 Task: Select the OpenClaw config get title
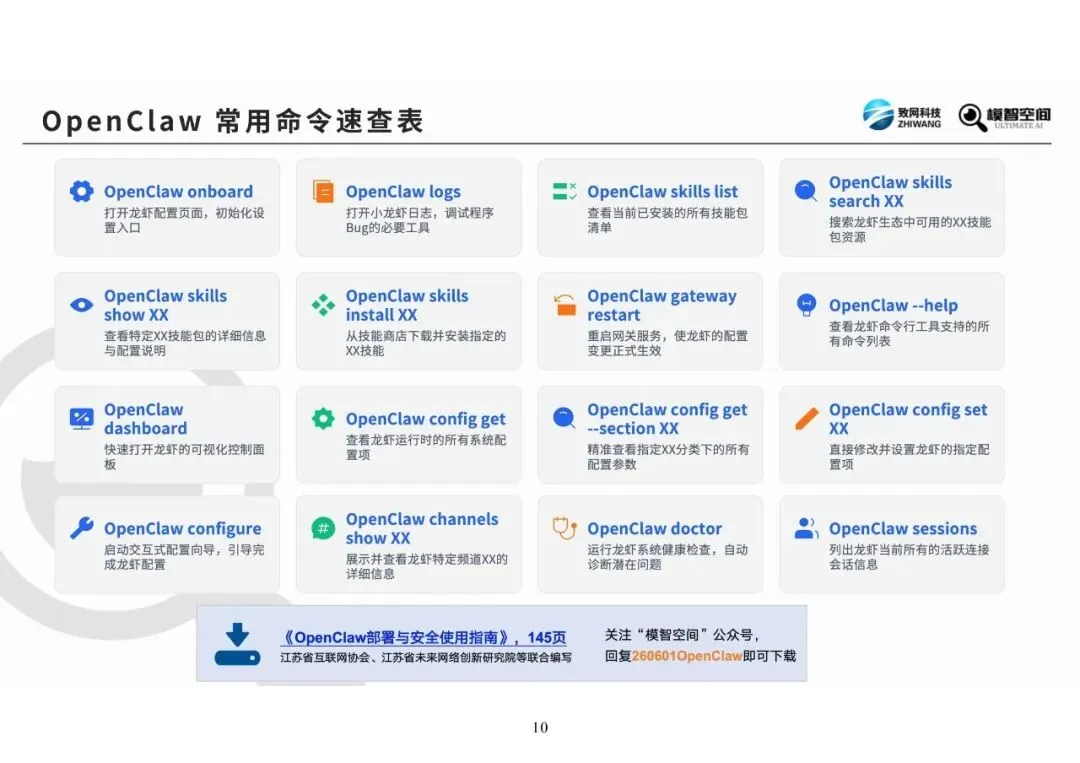tap(426, 419)
